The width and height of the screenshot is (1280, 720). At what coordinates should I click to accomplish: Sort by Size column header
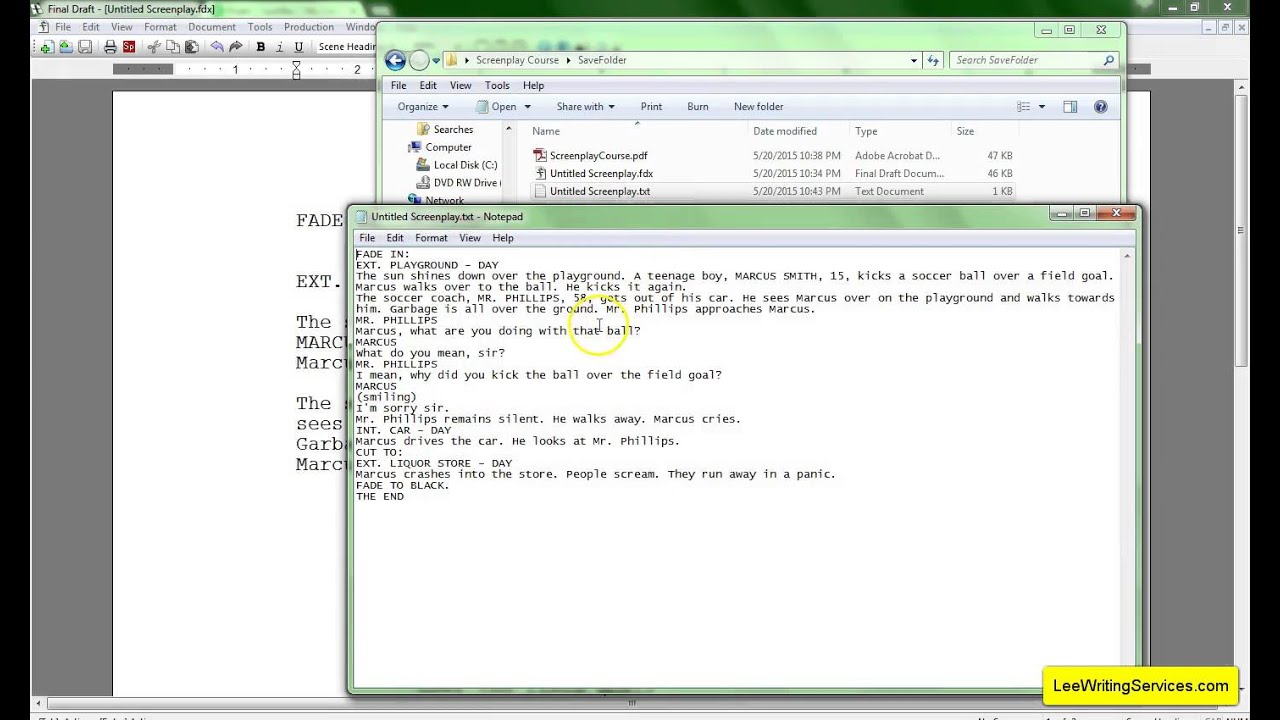coord(965,131)
